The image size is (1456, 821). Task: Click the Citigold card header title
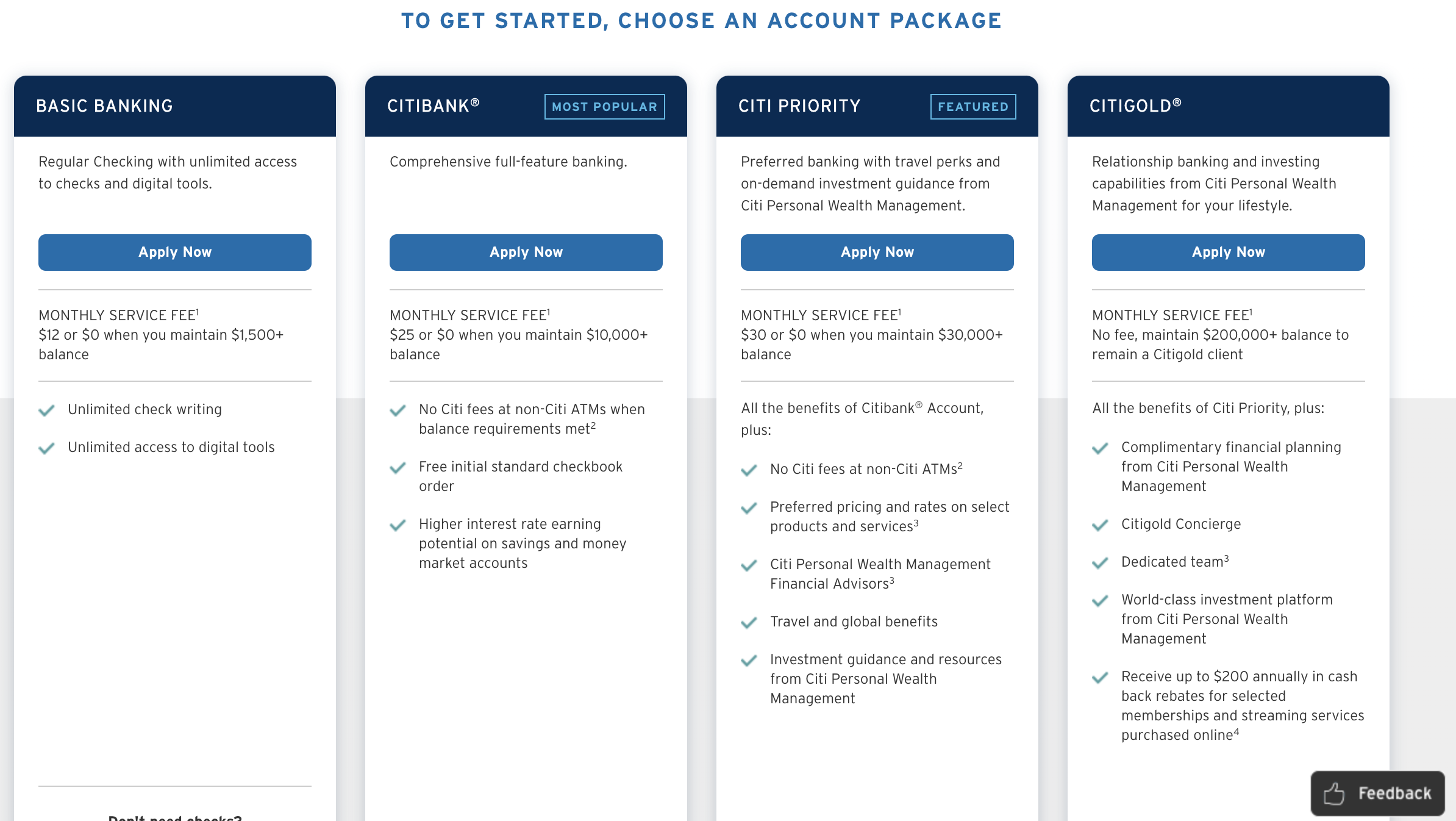1135,106
